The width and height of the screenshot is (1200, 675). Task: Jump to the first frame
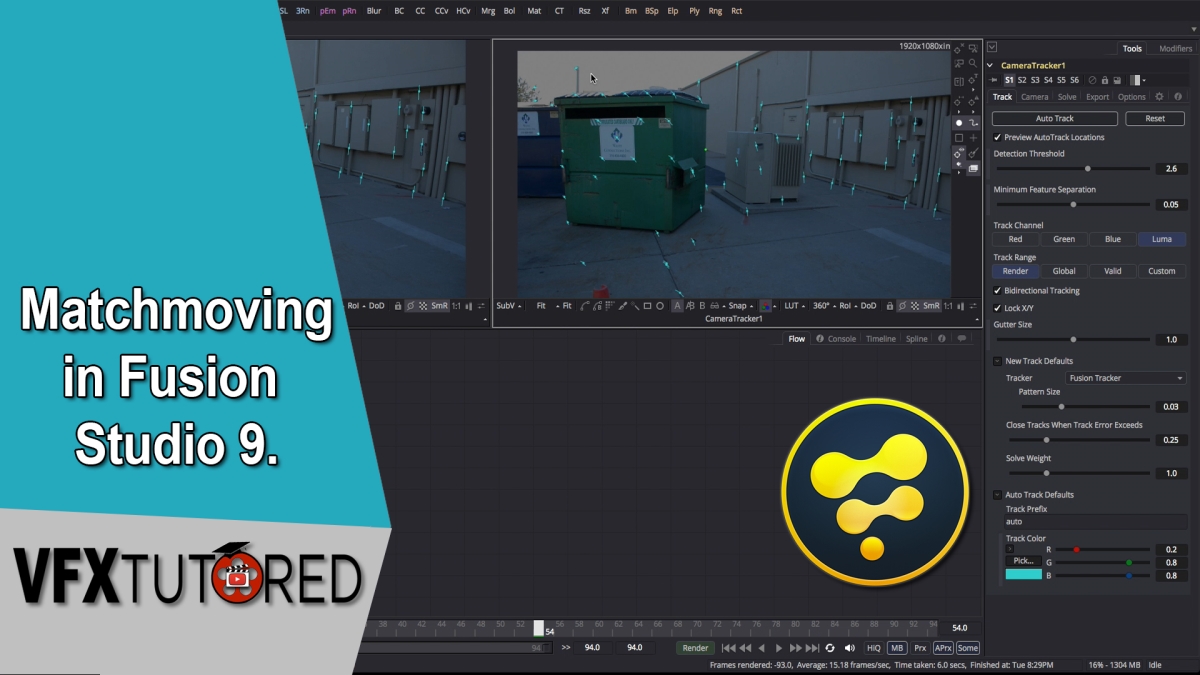729,648
